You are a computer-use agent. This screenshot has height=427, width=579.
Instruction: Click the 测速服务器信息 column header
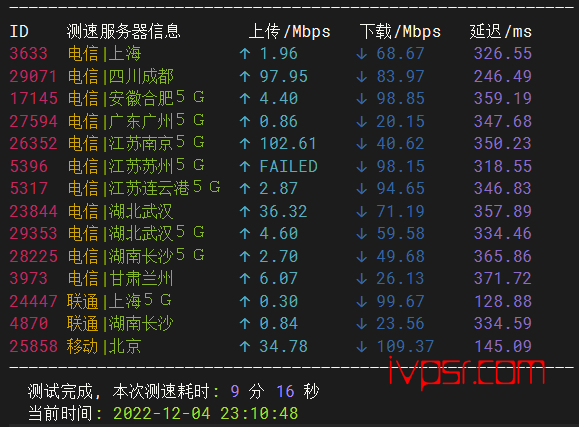124,31
